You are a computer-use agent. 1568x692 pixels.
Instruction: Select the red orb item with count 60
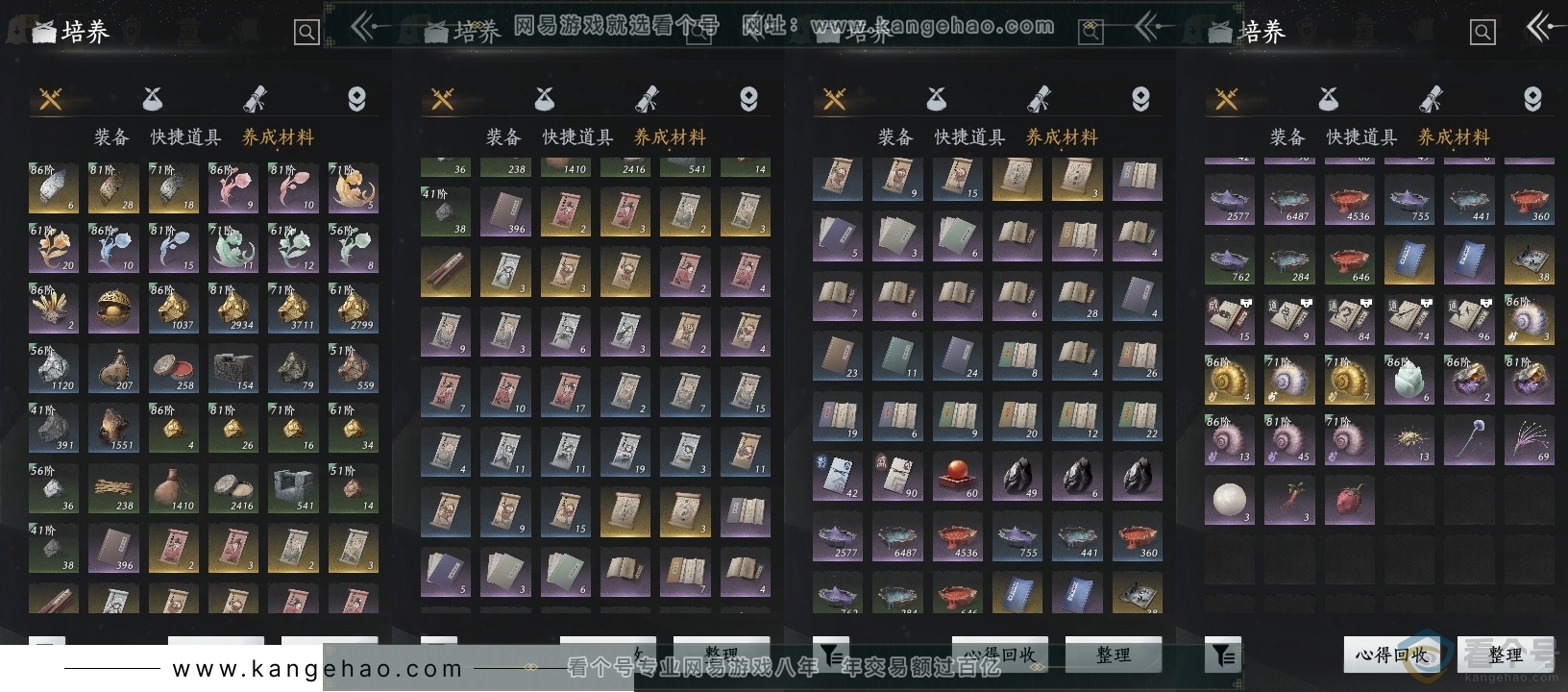coord(958,477)
